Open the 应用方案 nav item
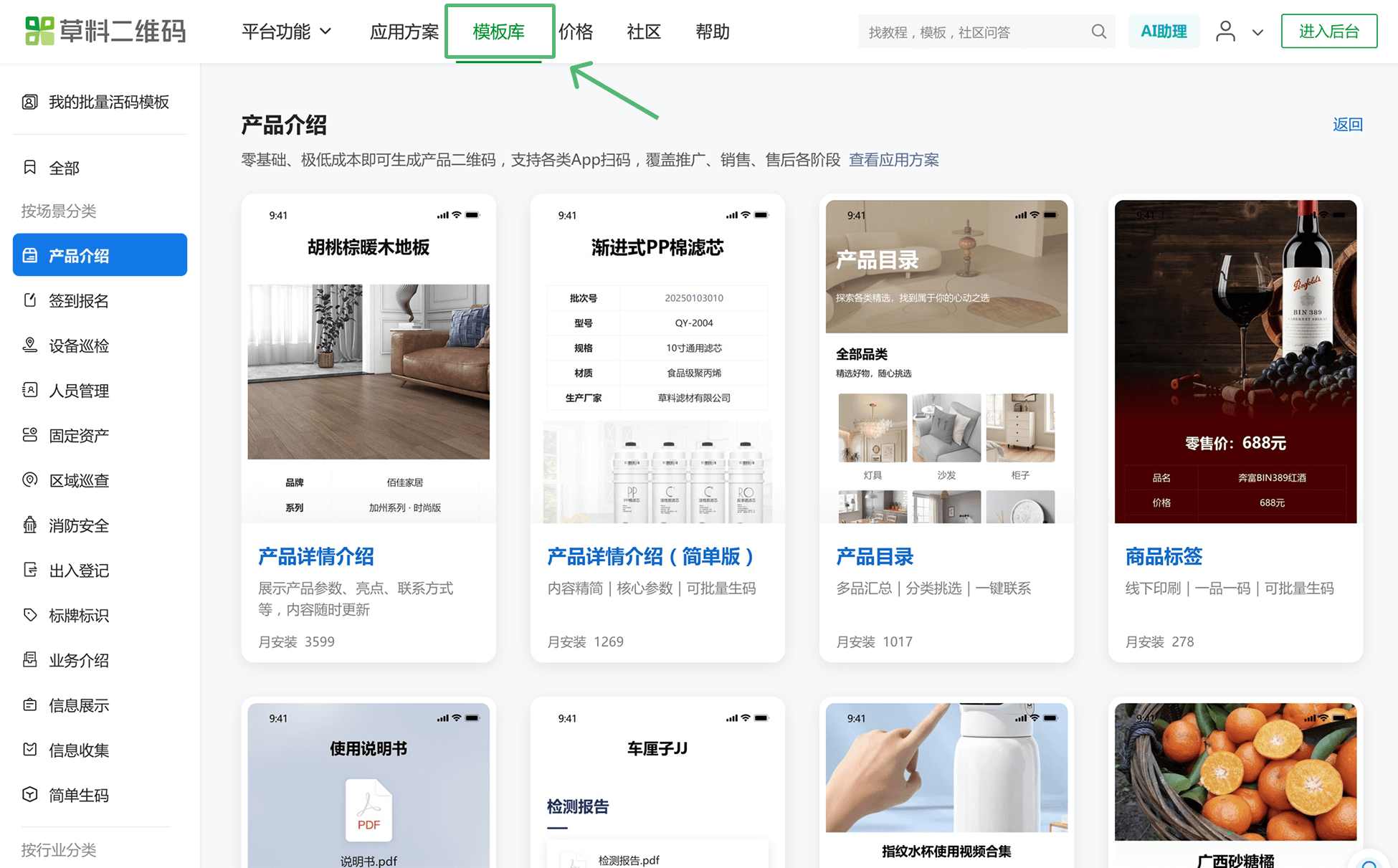 tap(404, 32)
